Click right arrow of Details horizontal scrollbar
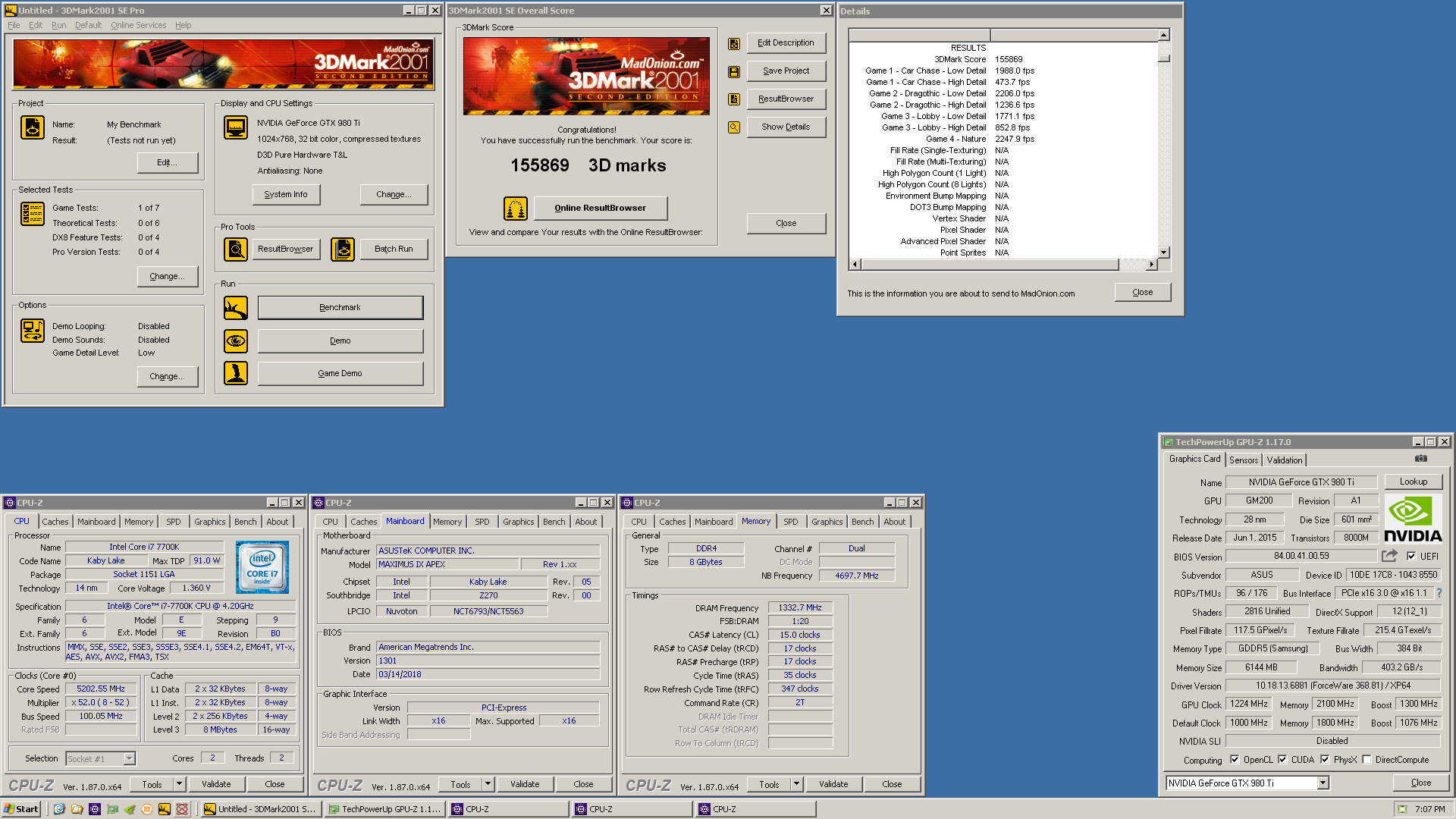Screen dimensions: 1456x819 tap(1152, 265)
